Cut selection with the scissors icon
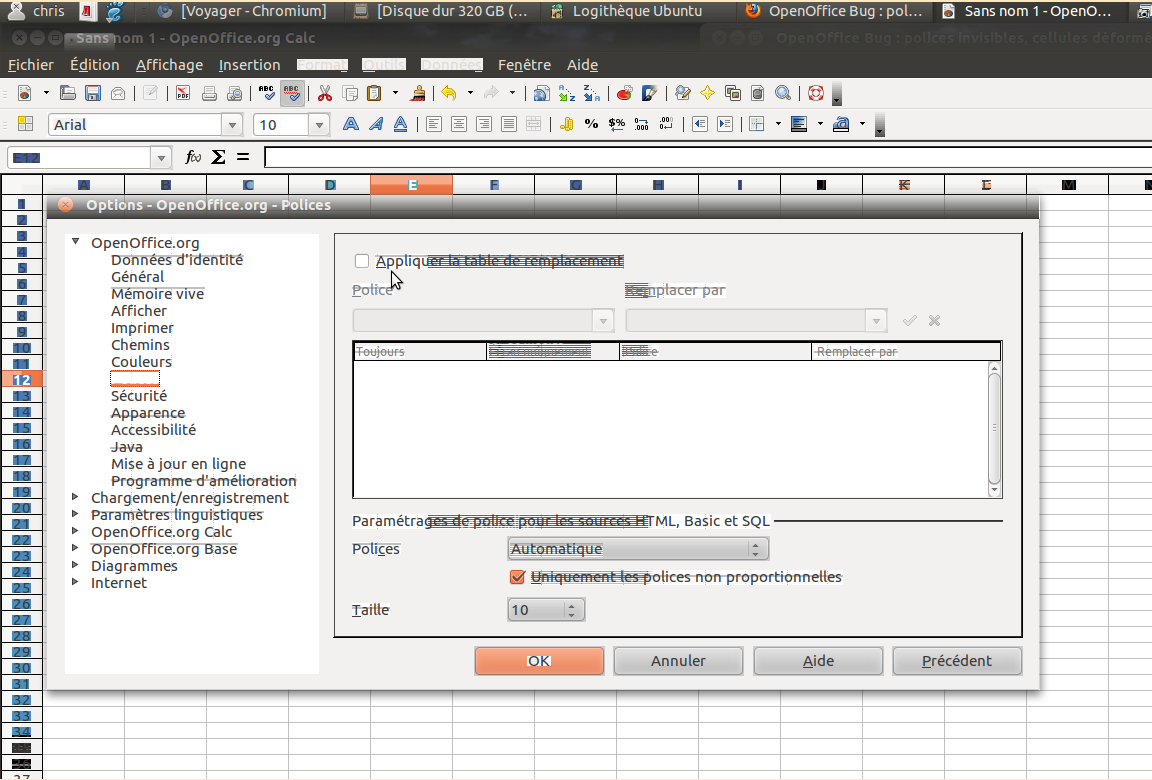 point(324,93)
